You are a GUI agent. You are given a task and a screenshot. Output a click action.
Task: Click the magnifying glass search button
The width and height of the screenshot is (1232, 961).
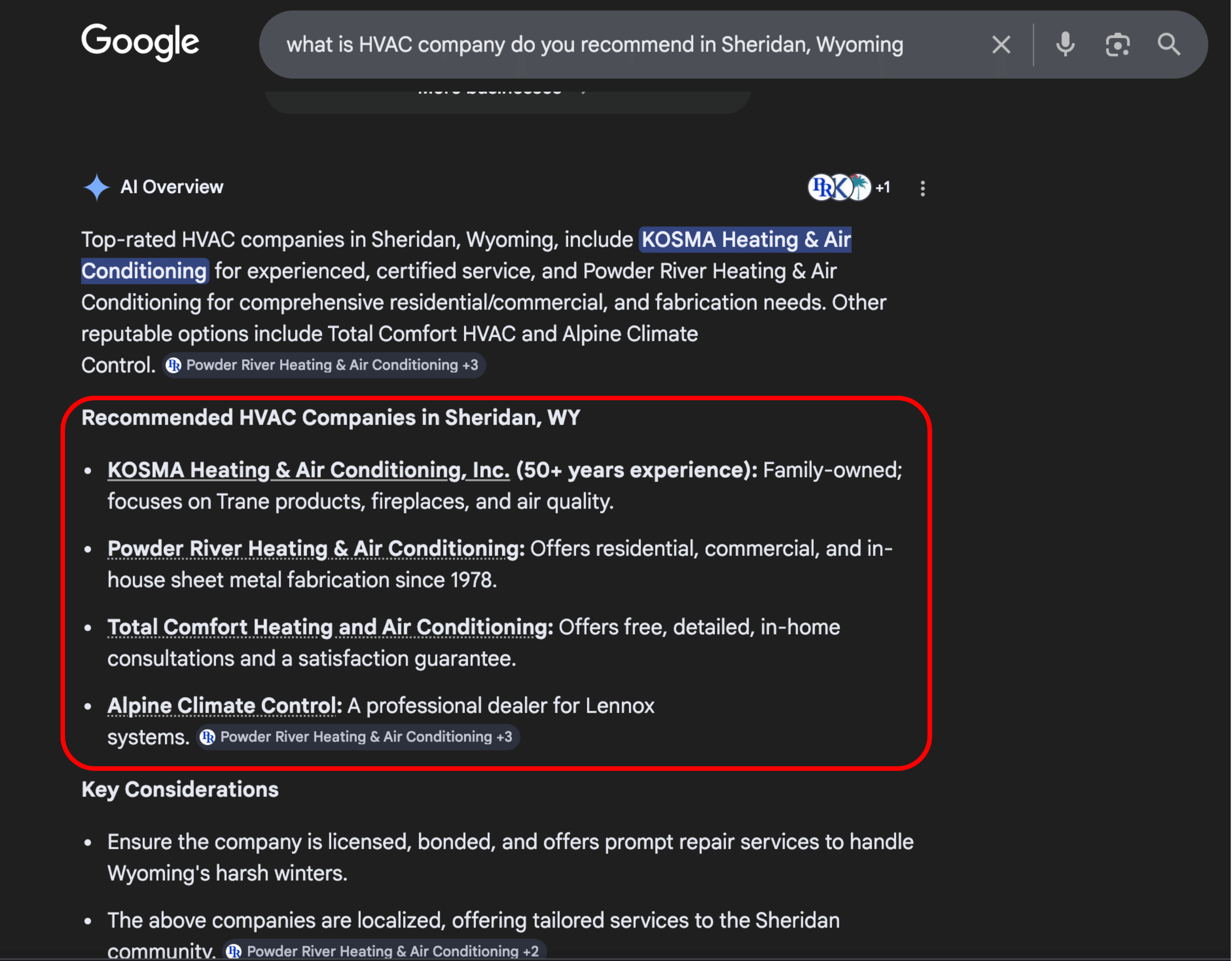pyautogui.click(x=1168, y=45)
